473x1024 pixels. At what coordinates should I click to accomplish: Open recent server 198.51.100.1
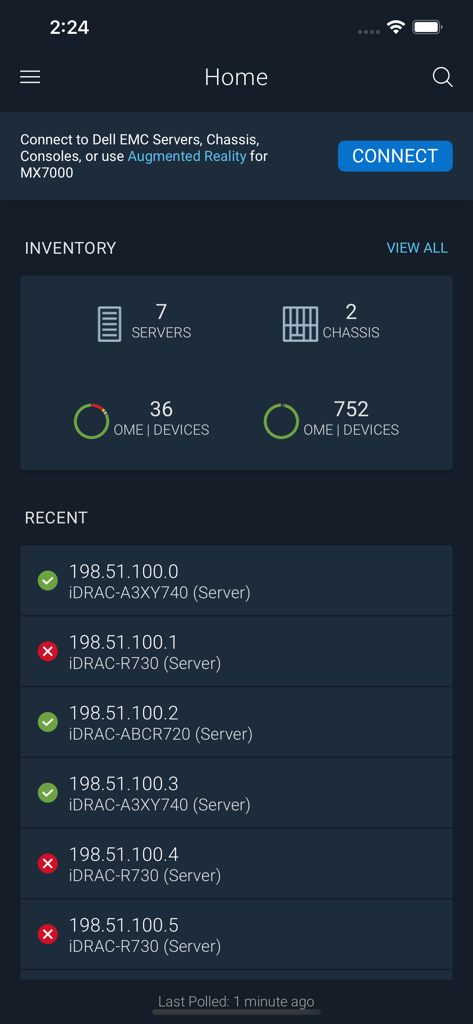coord(236,651)
